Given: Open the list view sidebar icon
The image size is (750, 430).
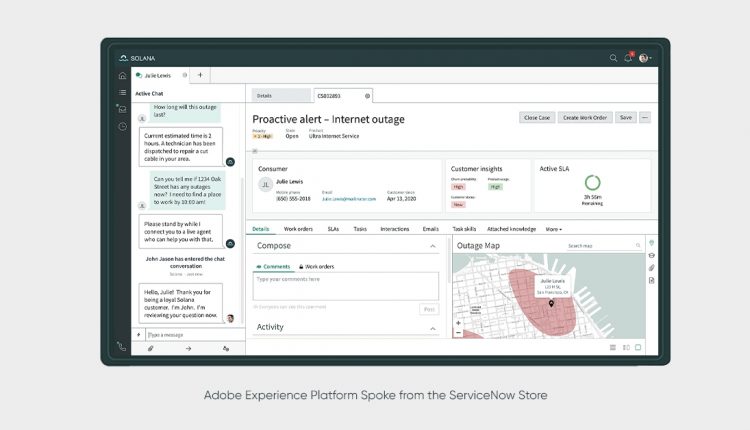Looking at the screenshot, I should [122, 92].
